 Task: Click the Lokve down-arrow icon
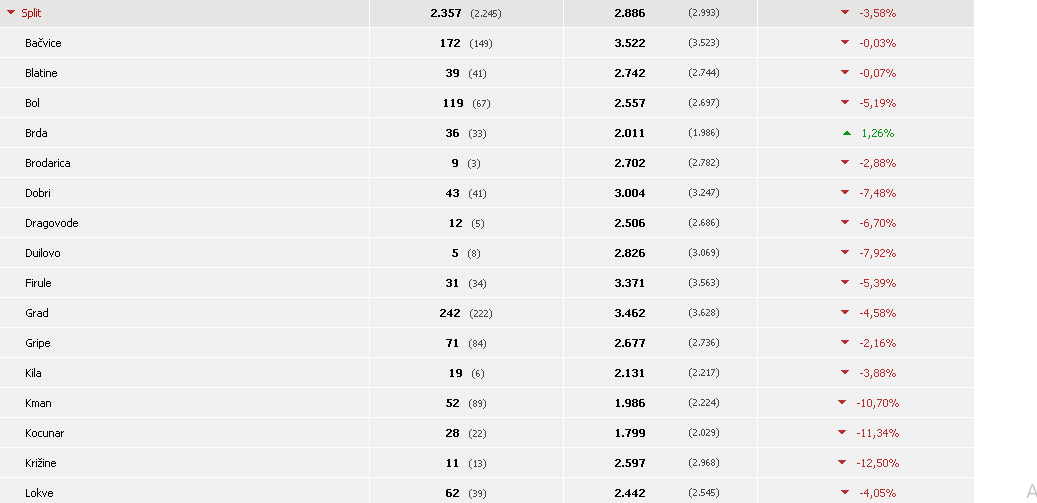pos(845,492)
